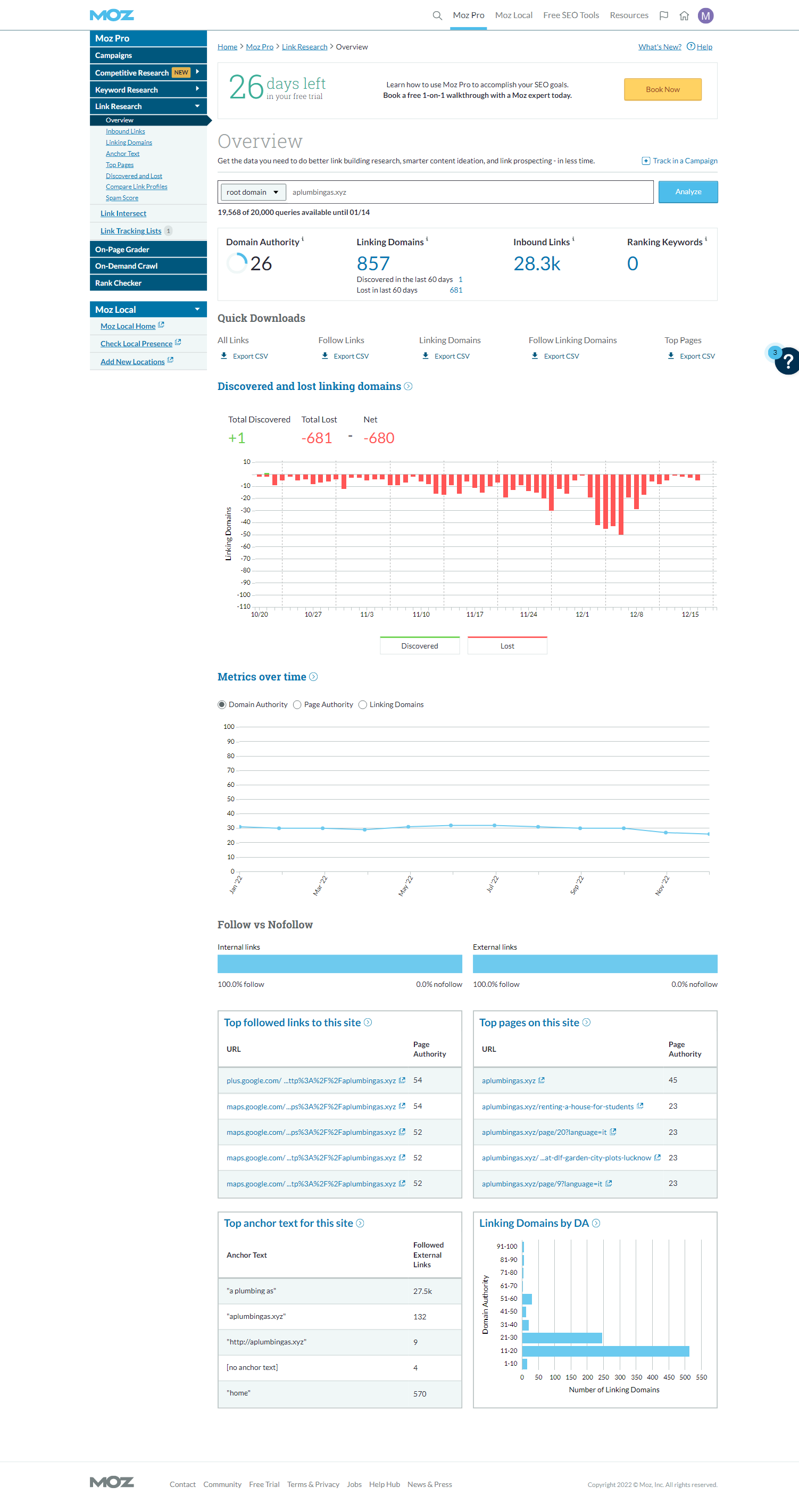This screenshot has width=799, height=1512.
Task: Click the Moz logo at top left
Action: (112, 15)
